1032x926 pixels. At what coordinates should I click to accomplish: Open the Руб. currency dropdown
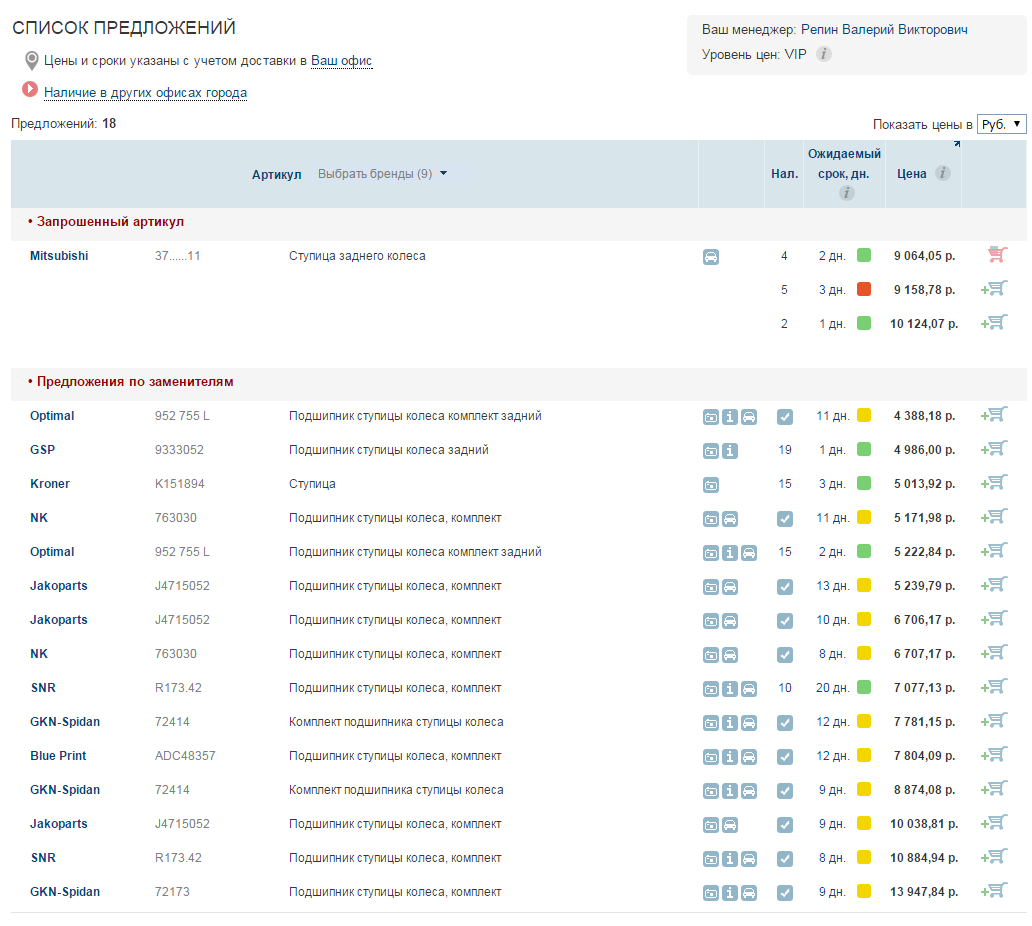pyautogui.click(x=1001, y=124)
